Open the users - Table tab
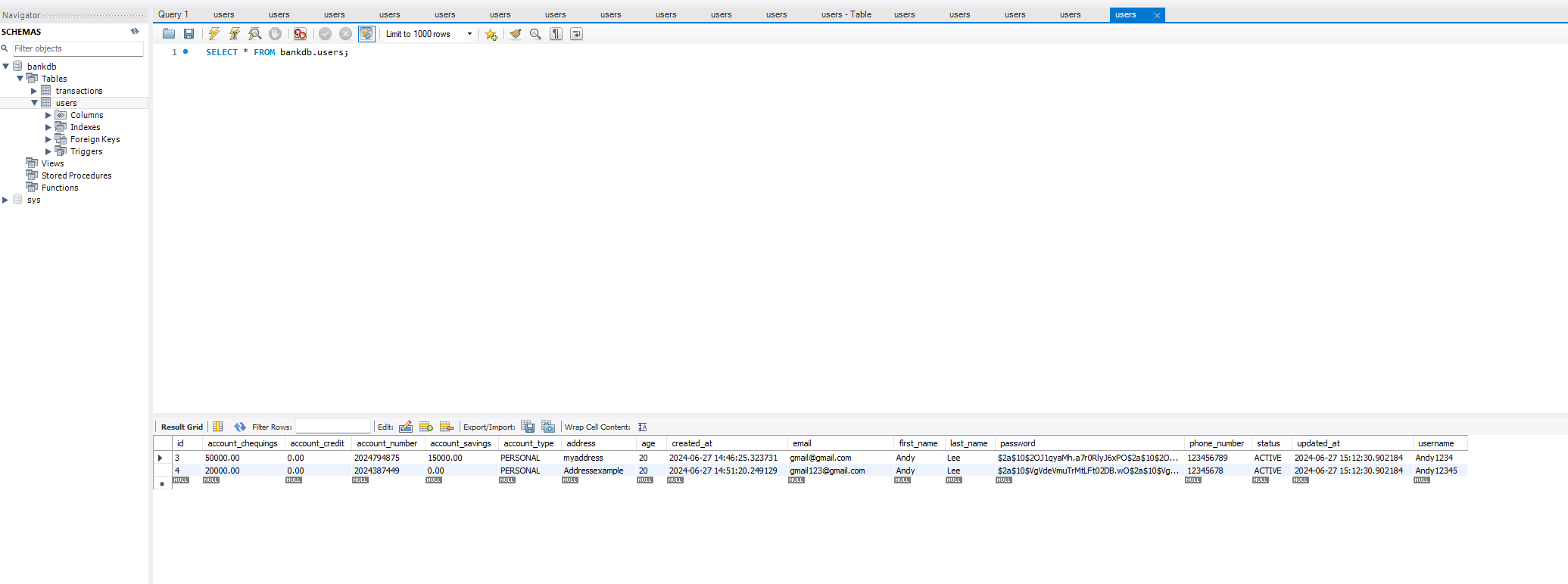Screen dimensions: 1568x584 [846, 14]
